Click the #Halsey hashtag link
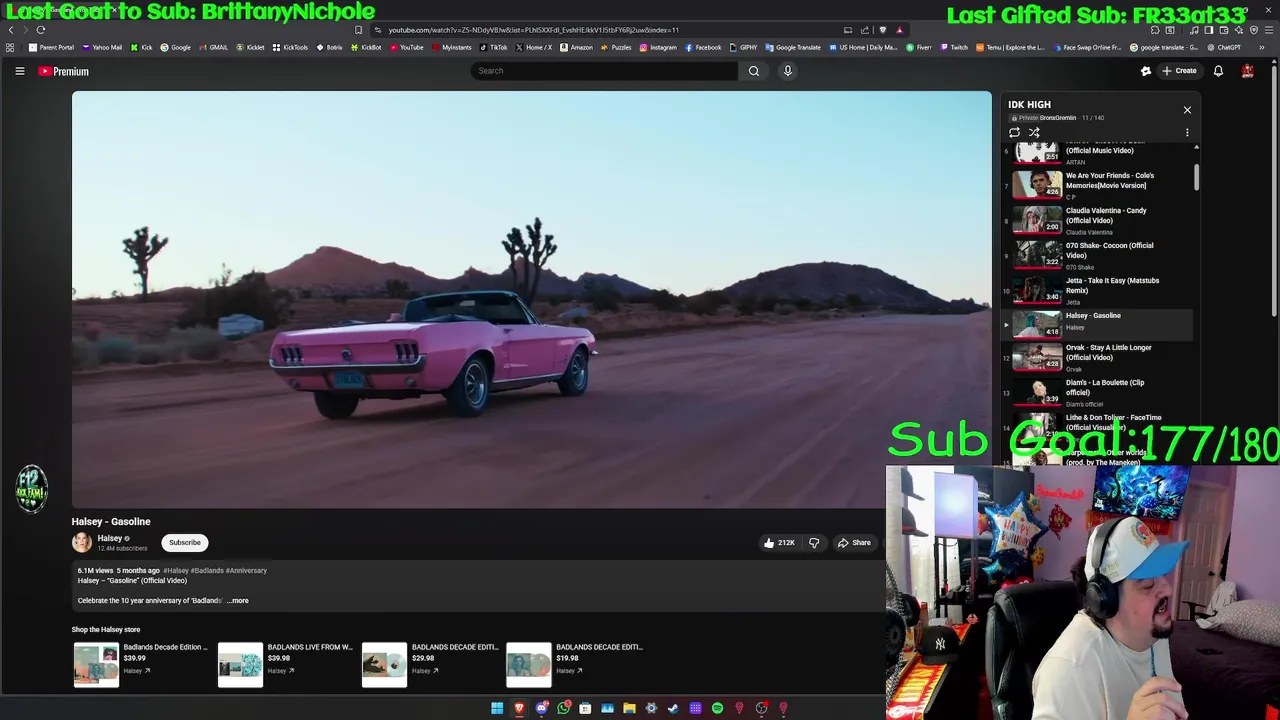 pos(176,571)
